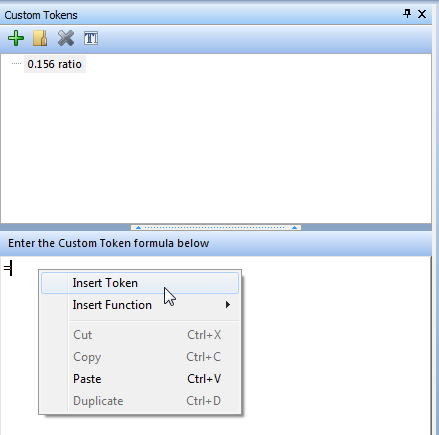Viewport: 439px width, 435px height.
Task: Click the right arrow on splitter handle
Action: 294,227
